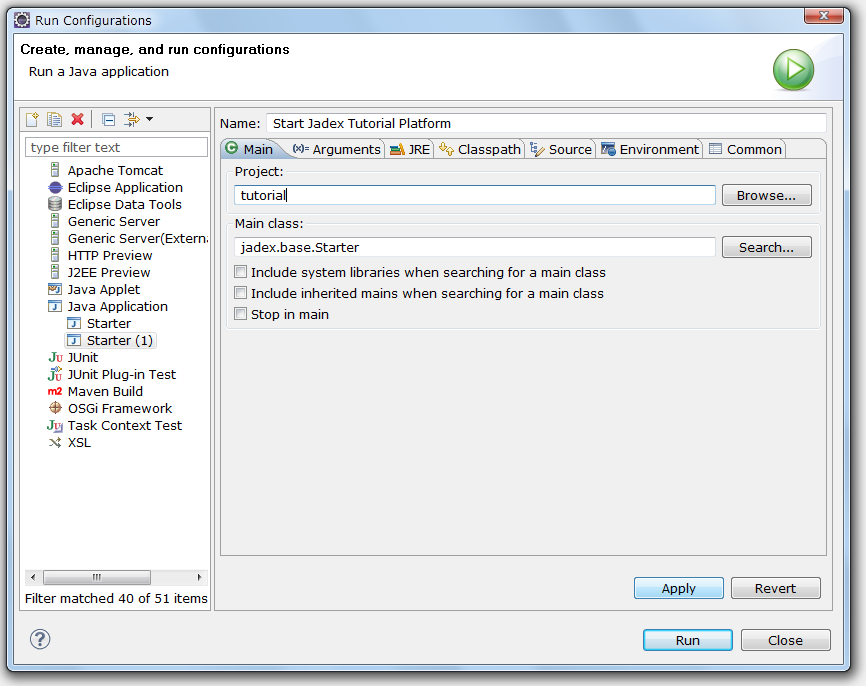Toggle the Stop in main option
Viewport: 866px width, 686px height.
[x=240, y=314]
